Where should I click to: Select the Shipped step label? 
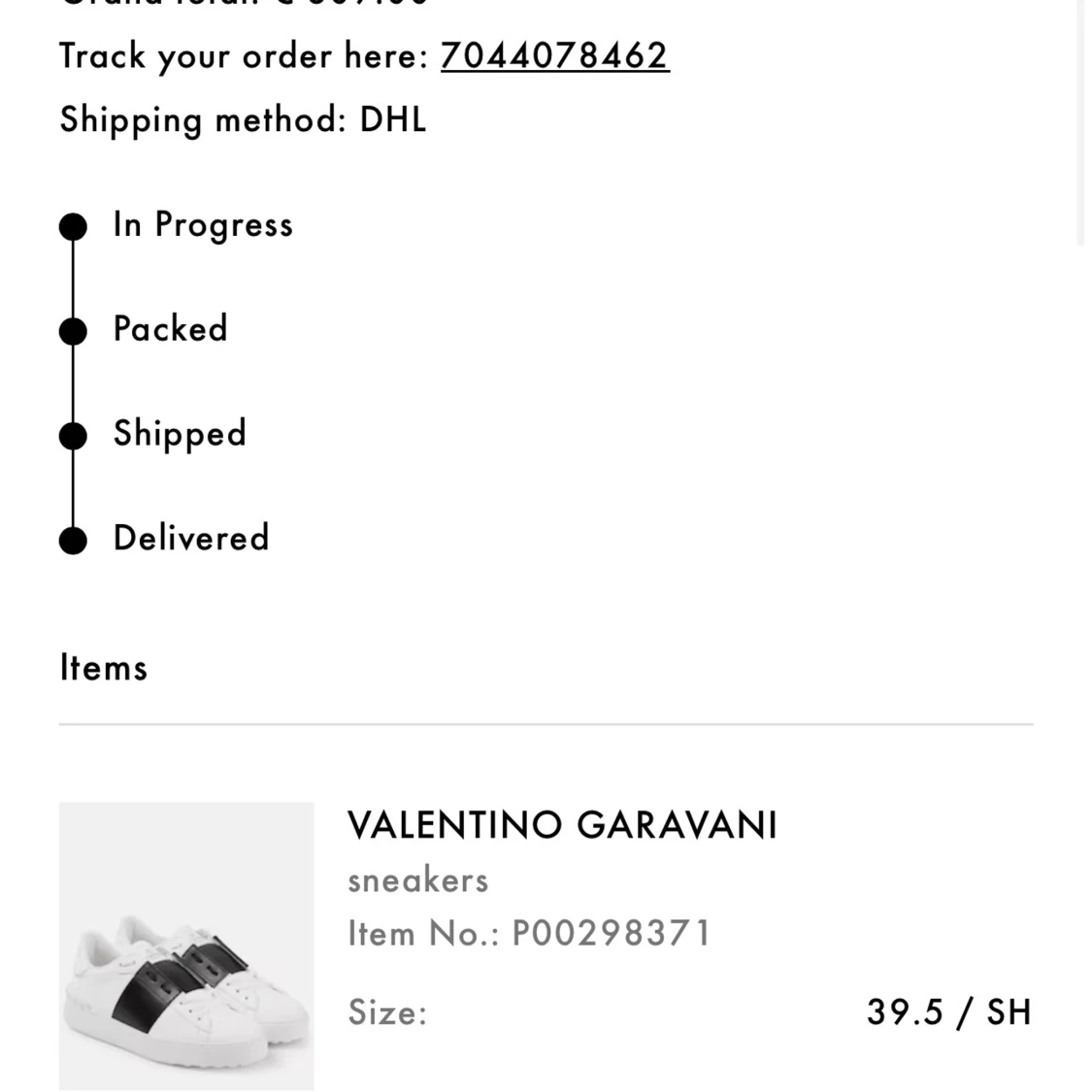(180, 434)
